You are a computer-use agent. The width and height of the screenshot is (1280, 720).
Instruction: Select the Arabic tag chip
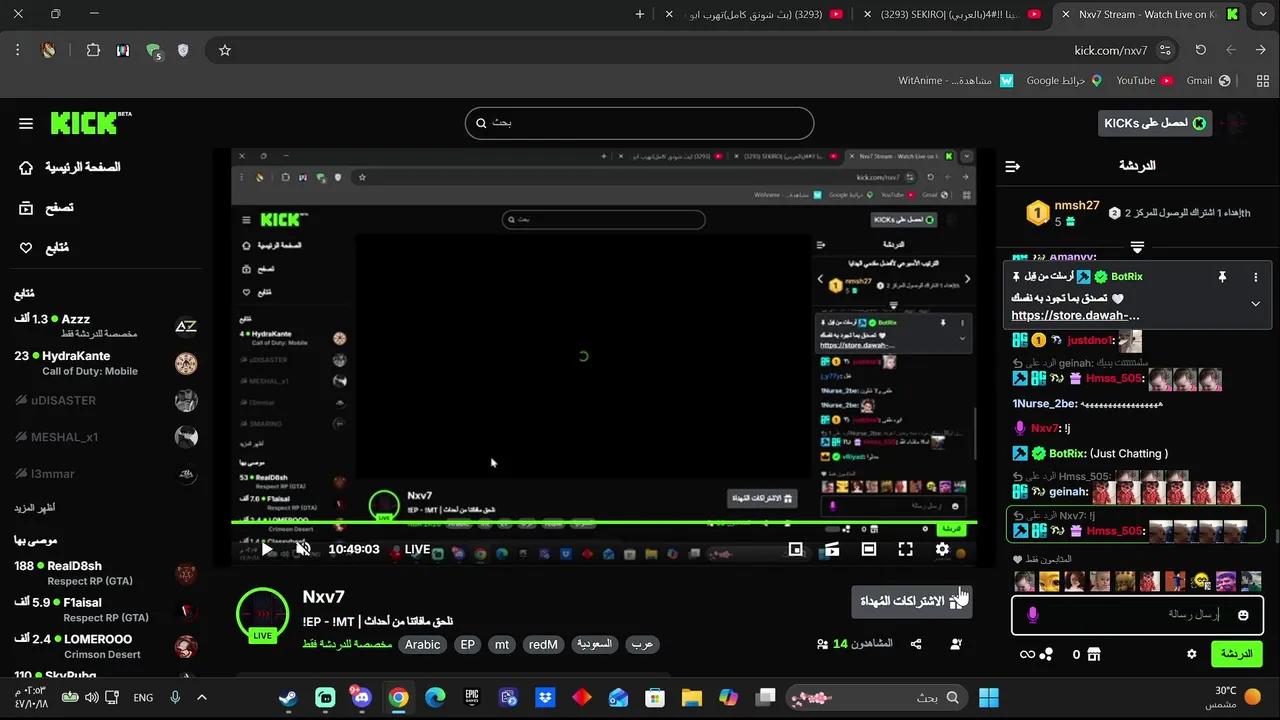click(422, 645)
